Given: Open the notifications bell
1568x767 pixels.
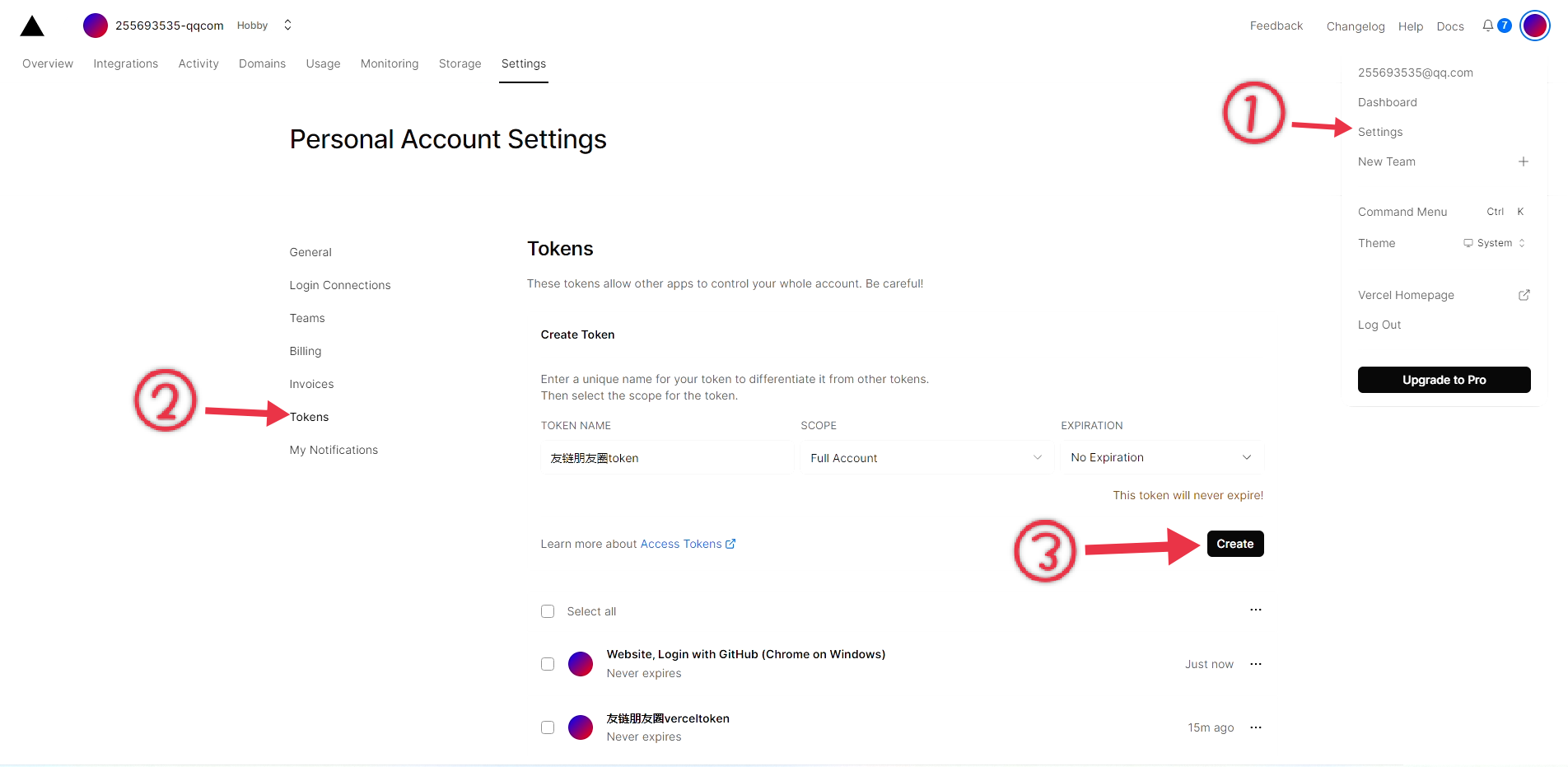Looking at the screenshot, I should coord(1488,26).
